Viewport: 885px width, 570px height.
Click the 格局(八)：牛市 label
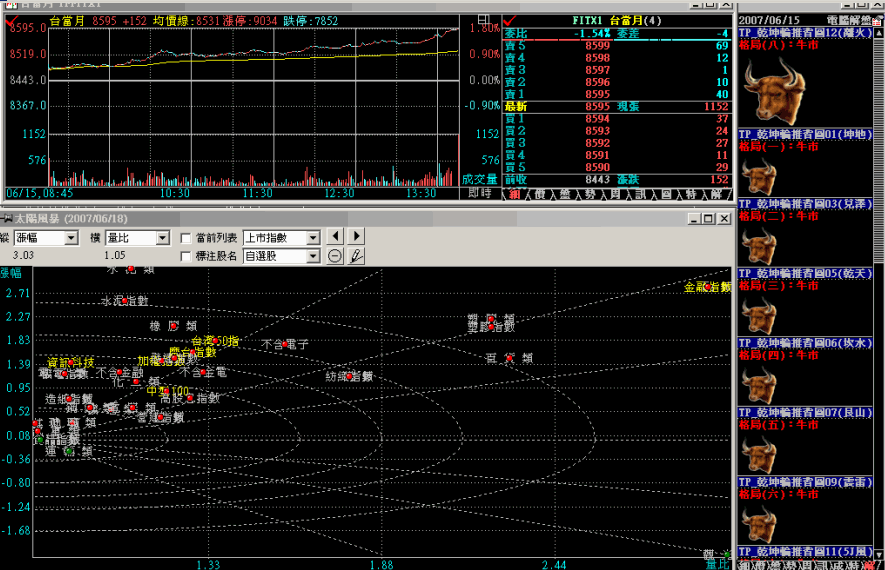[778, 45]
